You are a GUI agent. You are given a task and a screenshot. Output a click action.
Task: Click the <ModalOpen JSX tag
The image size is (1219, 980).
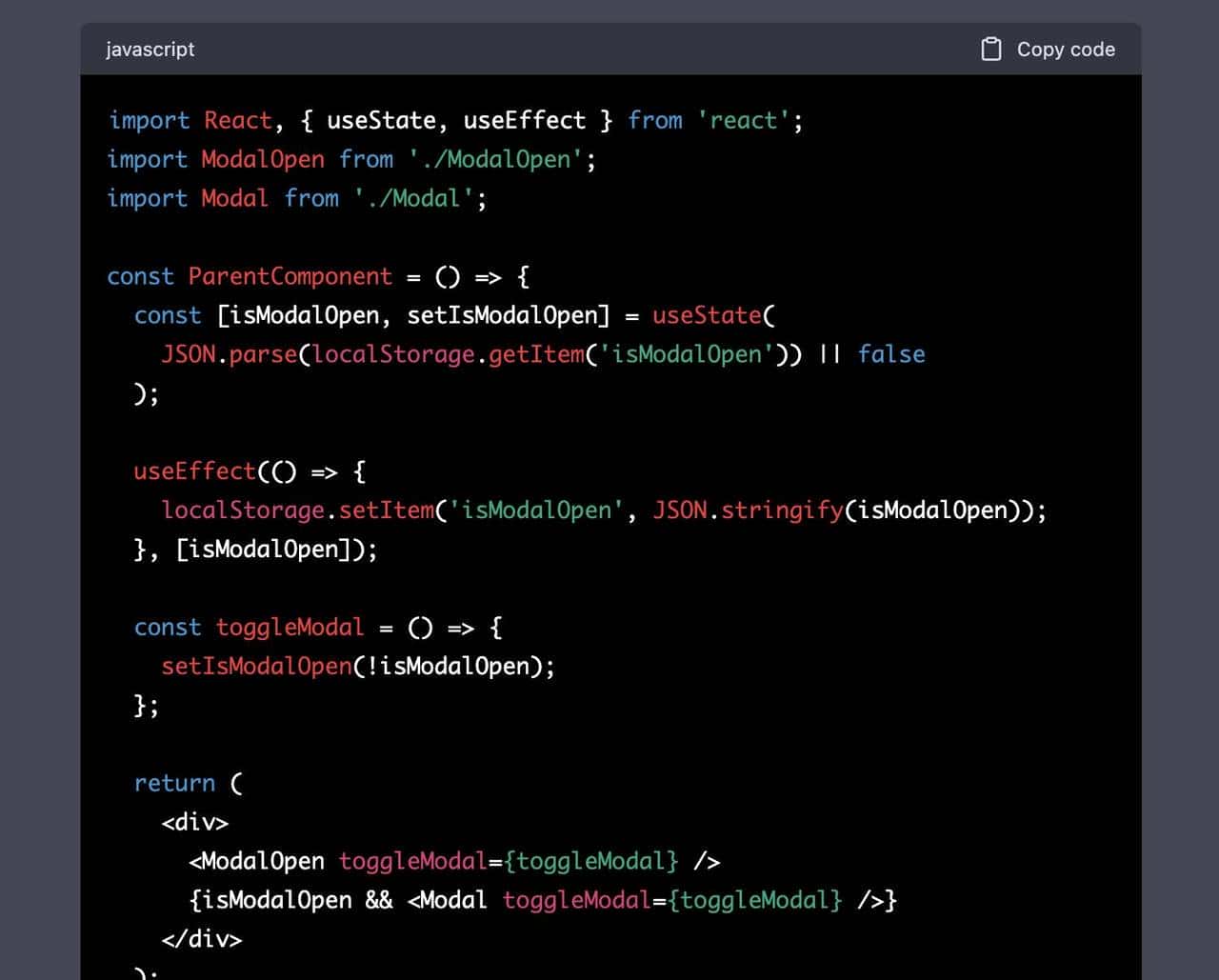pos(257,862)
